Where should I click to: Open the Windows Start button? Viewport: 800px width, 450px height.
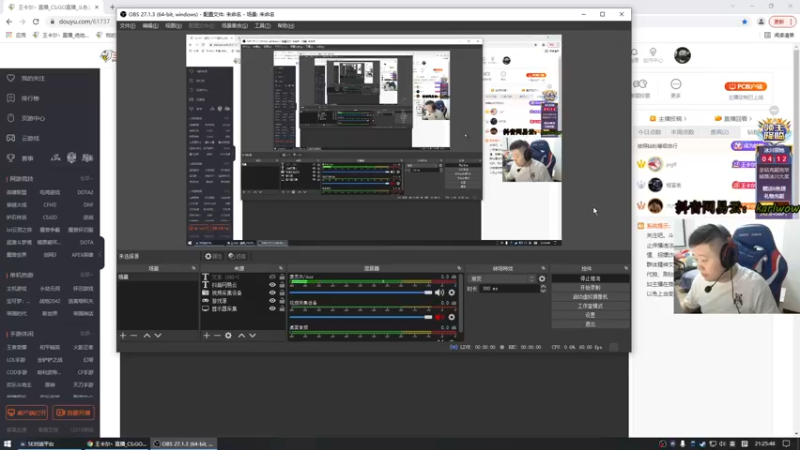(x=7, y=444)
